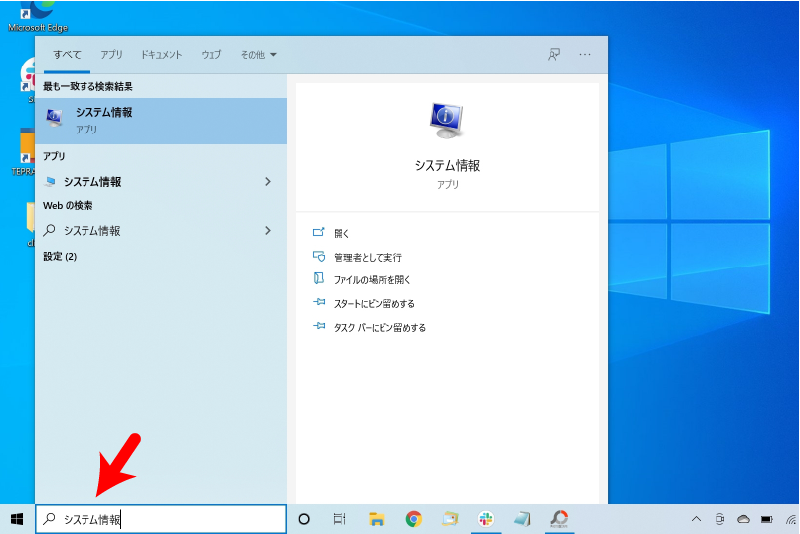
Task: Open Google Chrome from the taskbar
Action: point(413,519)
